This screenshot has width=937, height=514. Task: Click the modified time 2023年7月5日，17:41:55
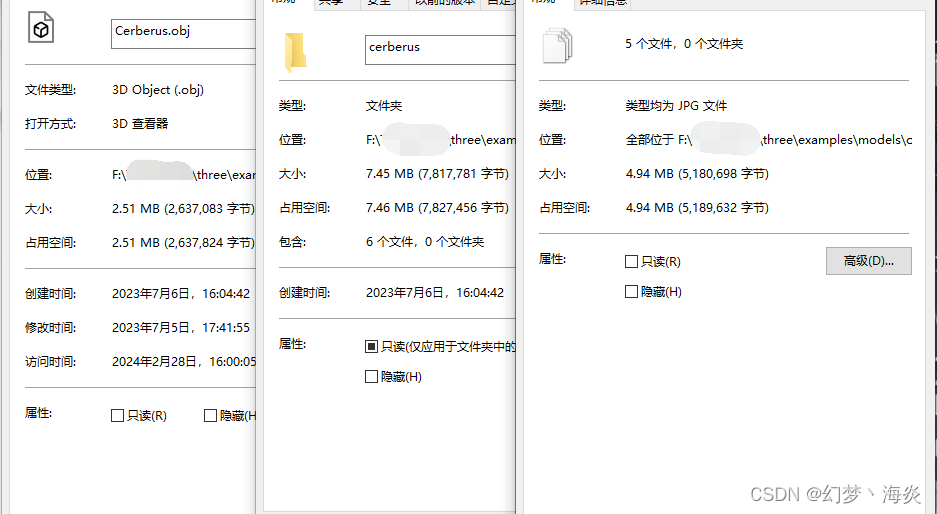pyautogui.click(x=181, y=328)
